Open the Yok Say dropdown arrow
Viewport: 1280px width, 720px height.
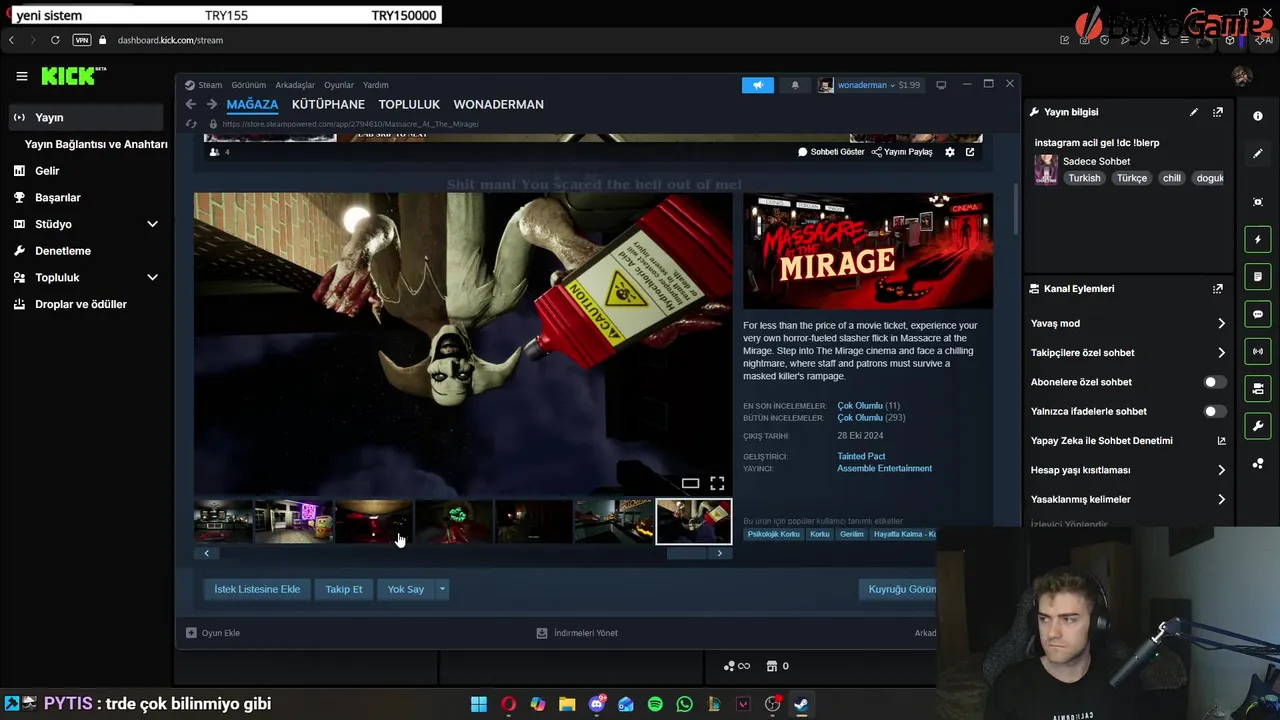[442, 589]
